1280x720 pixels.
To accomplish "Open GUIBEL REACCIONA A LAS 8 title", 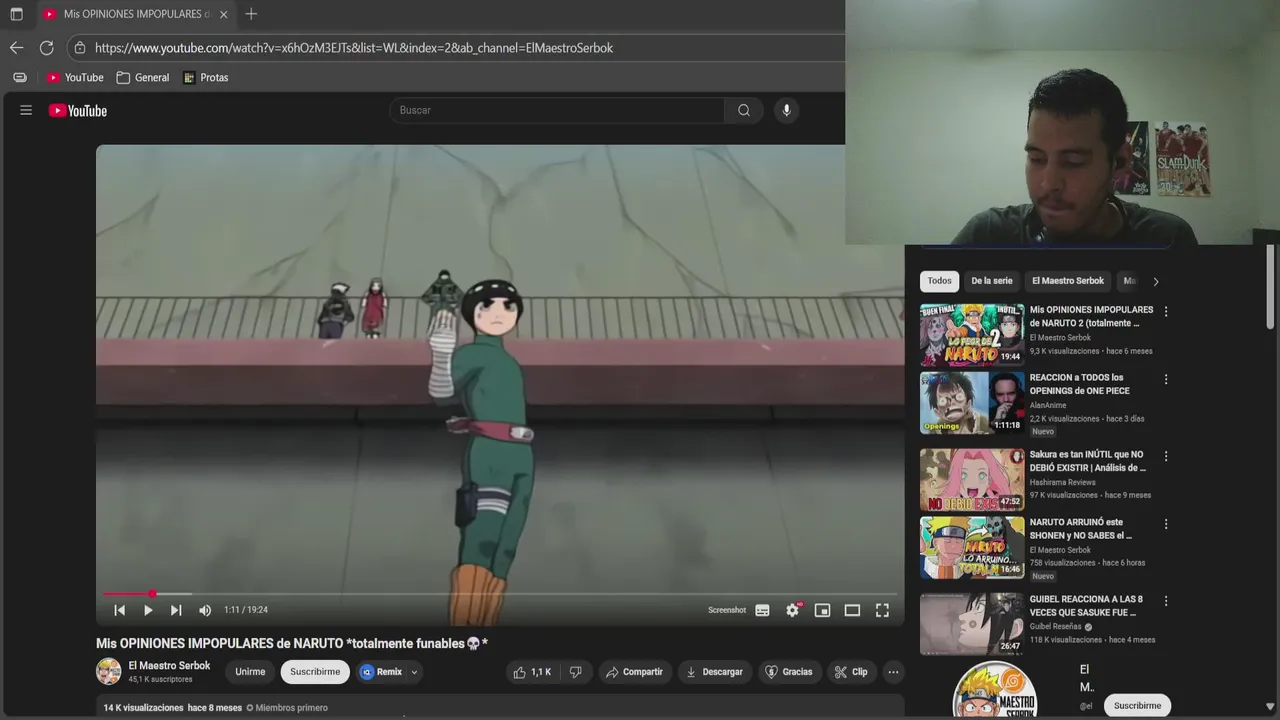I will [1086, 606].
